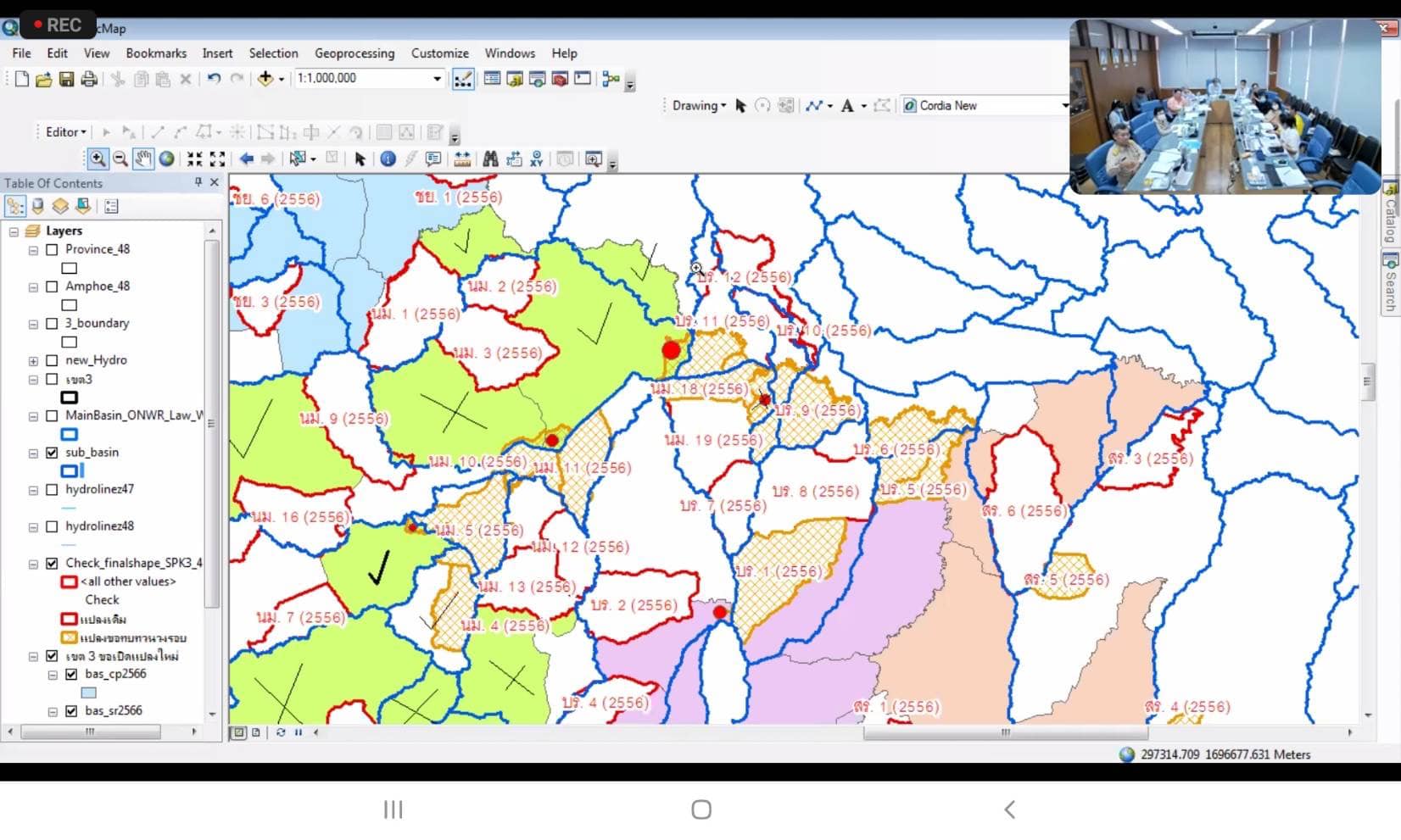Save the map document

(66, 79)
